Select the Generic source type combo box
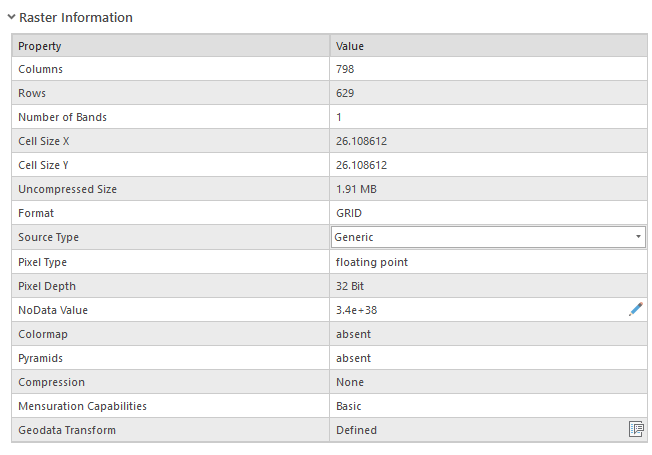652x455 pixels. (480, 238)
